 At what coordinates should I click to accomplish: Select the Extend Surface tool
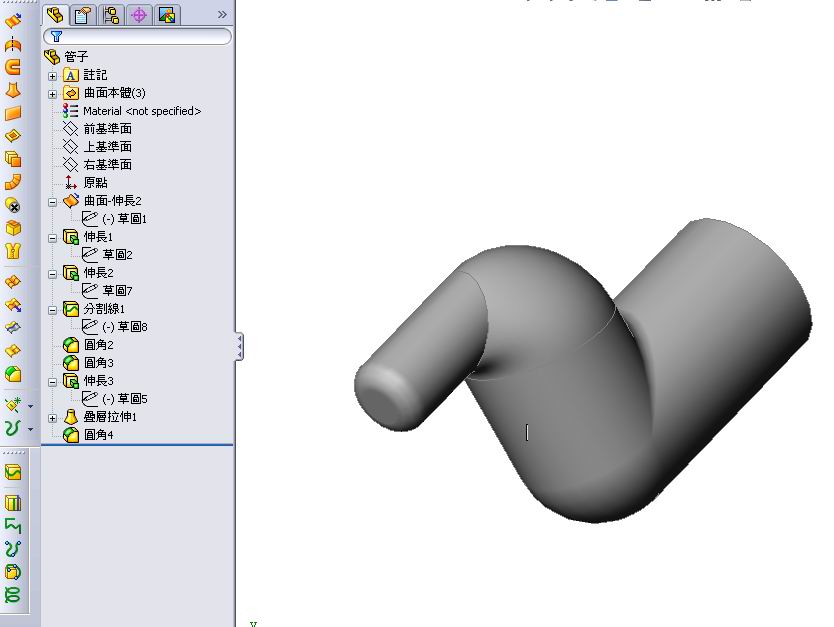[x=13, y=281]
